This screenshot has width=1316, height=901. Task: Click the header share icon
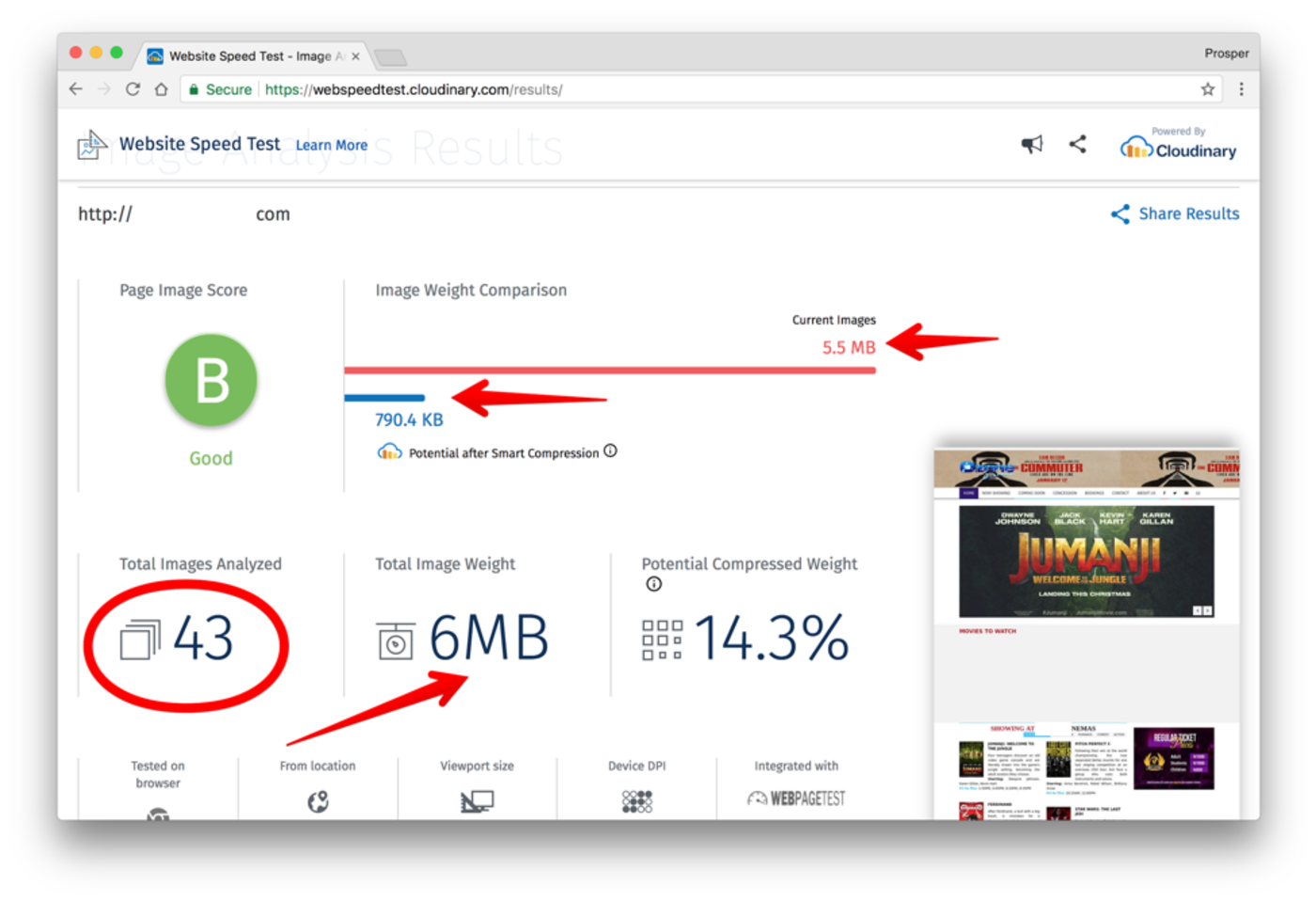[x=1078, y=144]
